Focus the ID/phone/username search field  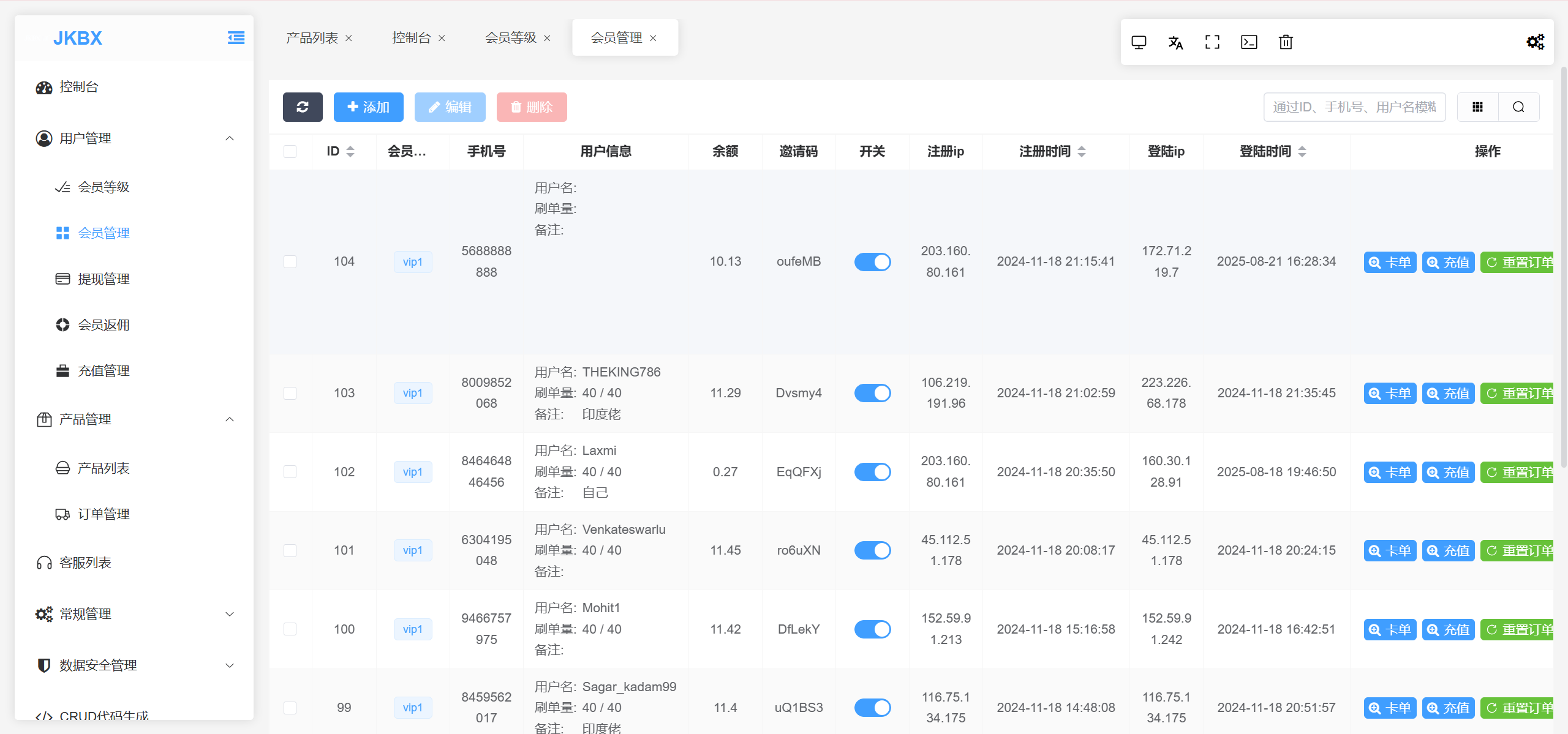[1354, 107]
